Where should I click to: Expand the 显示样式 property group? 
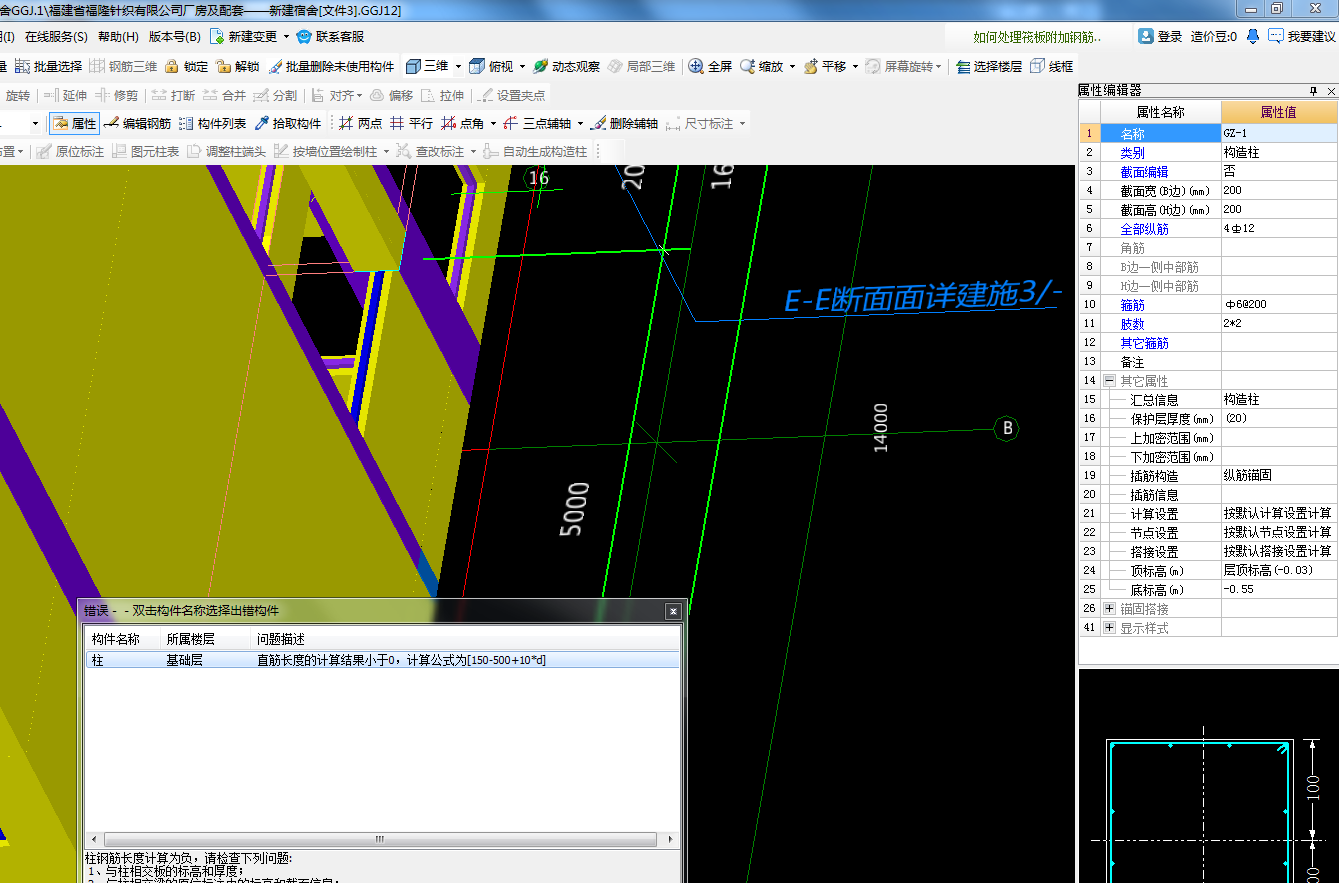pos(1109,628)
